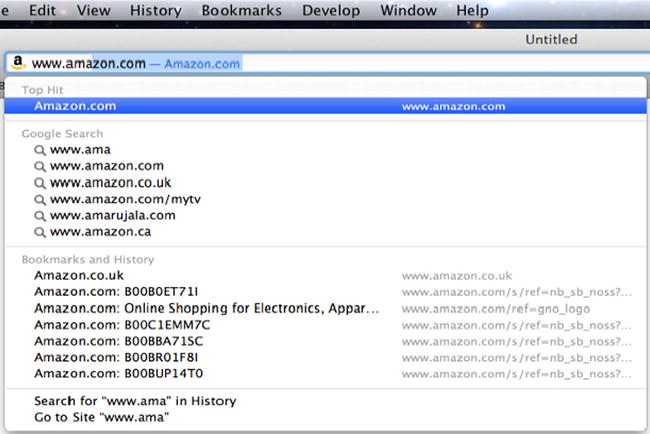
Task: Open the History menu
Action: 155,10
